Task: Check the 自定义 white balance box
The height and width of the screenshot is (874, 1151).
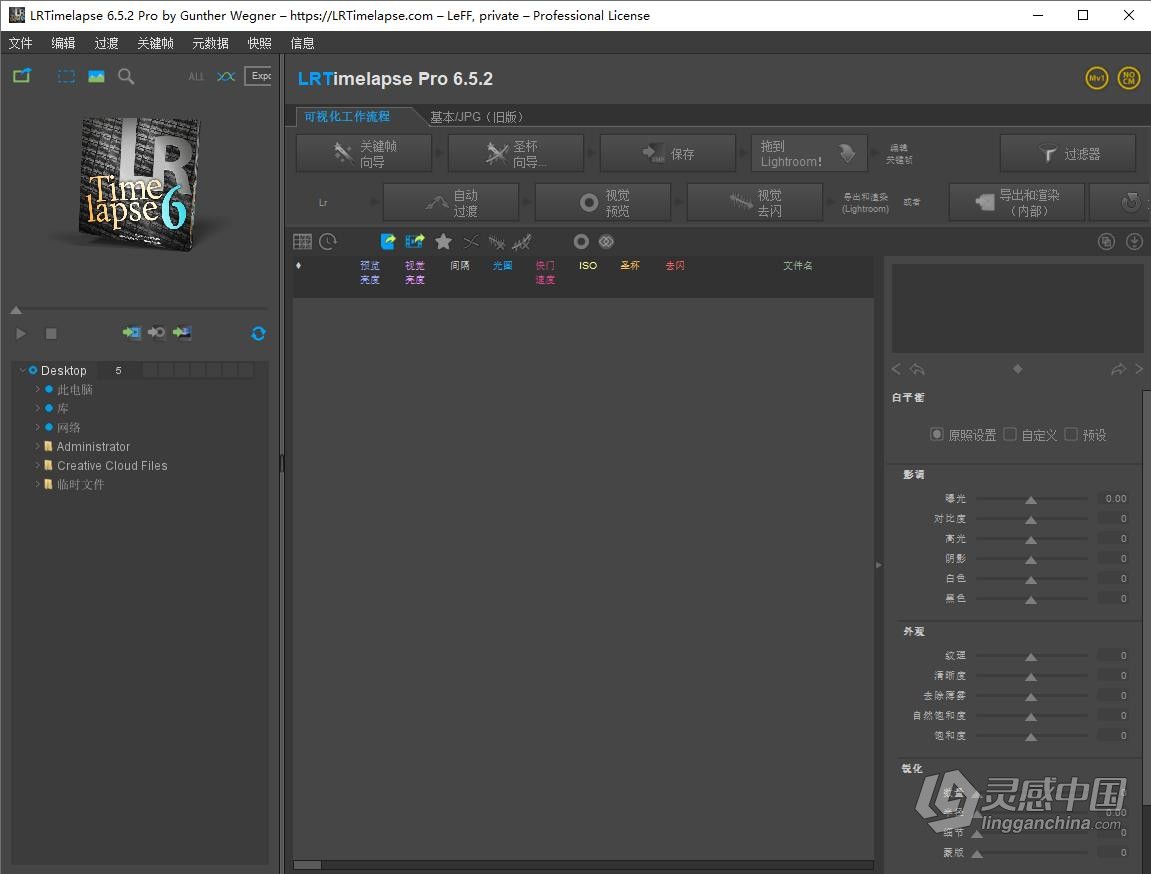Action: (x=1010, y=434)
